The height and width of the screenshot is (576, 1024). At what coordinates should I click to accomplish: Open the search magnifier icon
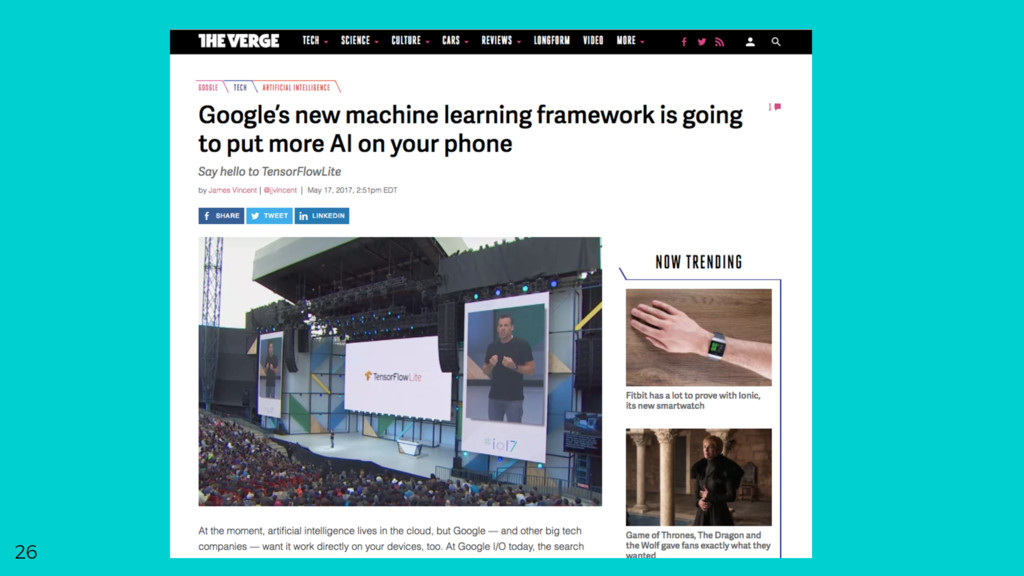[776, 42]
